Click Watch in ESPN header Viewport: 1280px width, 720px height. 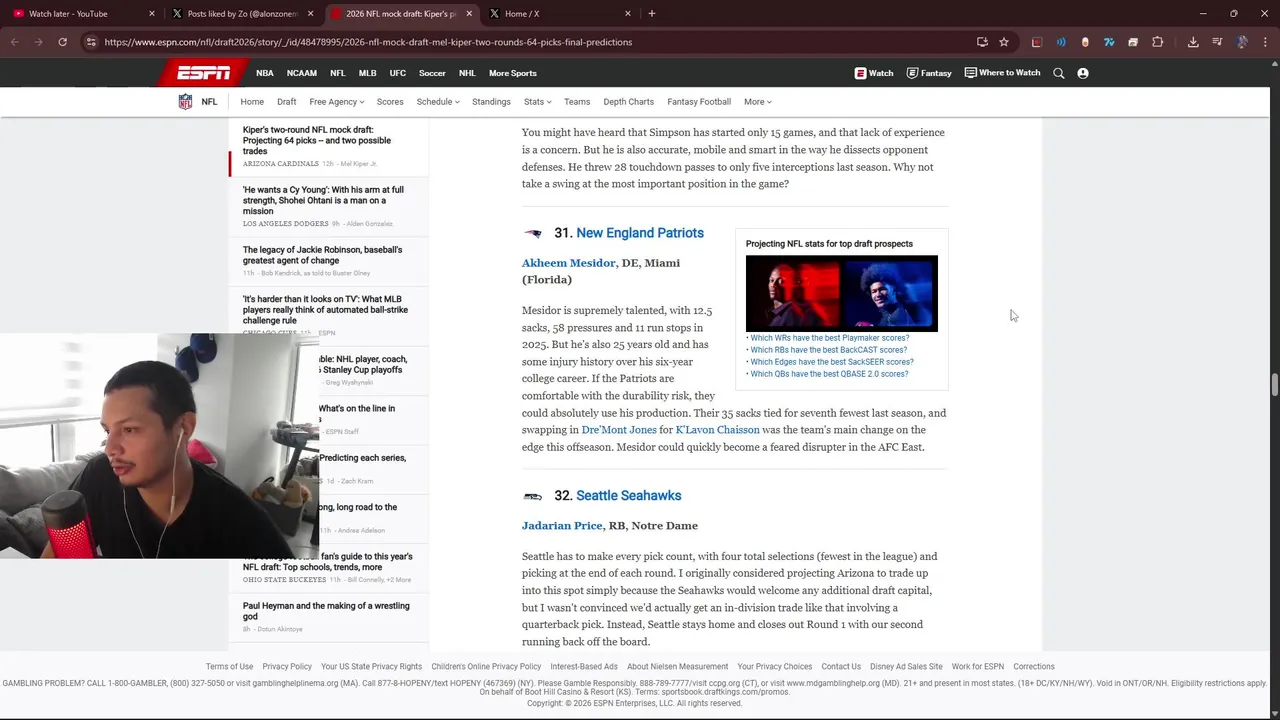pos(874,73)
